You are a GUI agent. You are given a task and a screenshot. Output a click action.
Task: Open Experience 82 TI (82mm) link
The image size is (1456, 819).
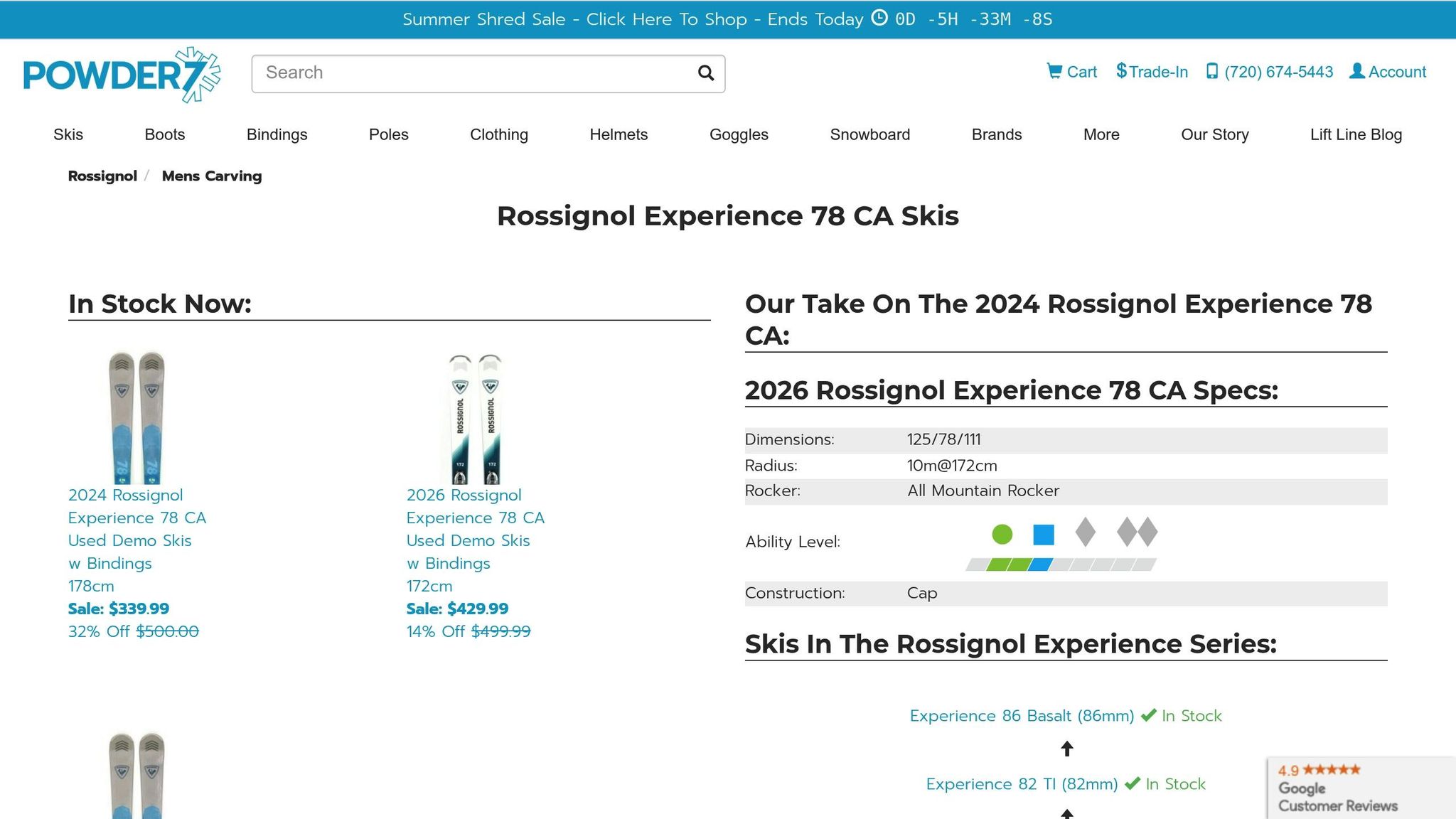click(1022, 783)
